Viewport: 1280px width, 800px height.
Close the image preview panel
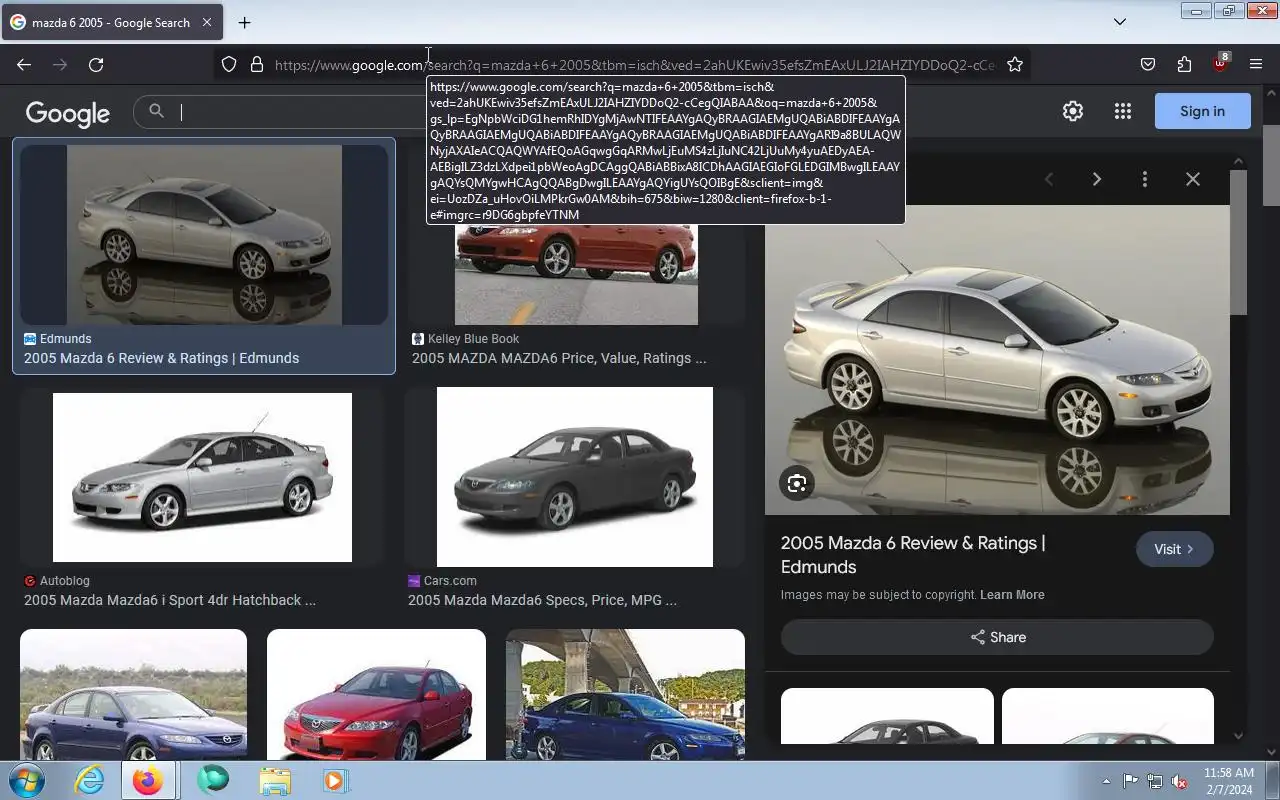click(x=1193, y=179)
